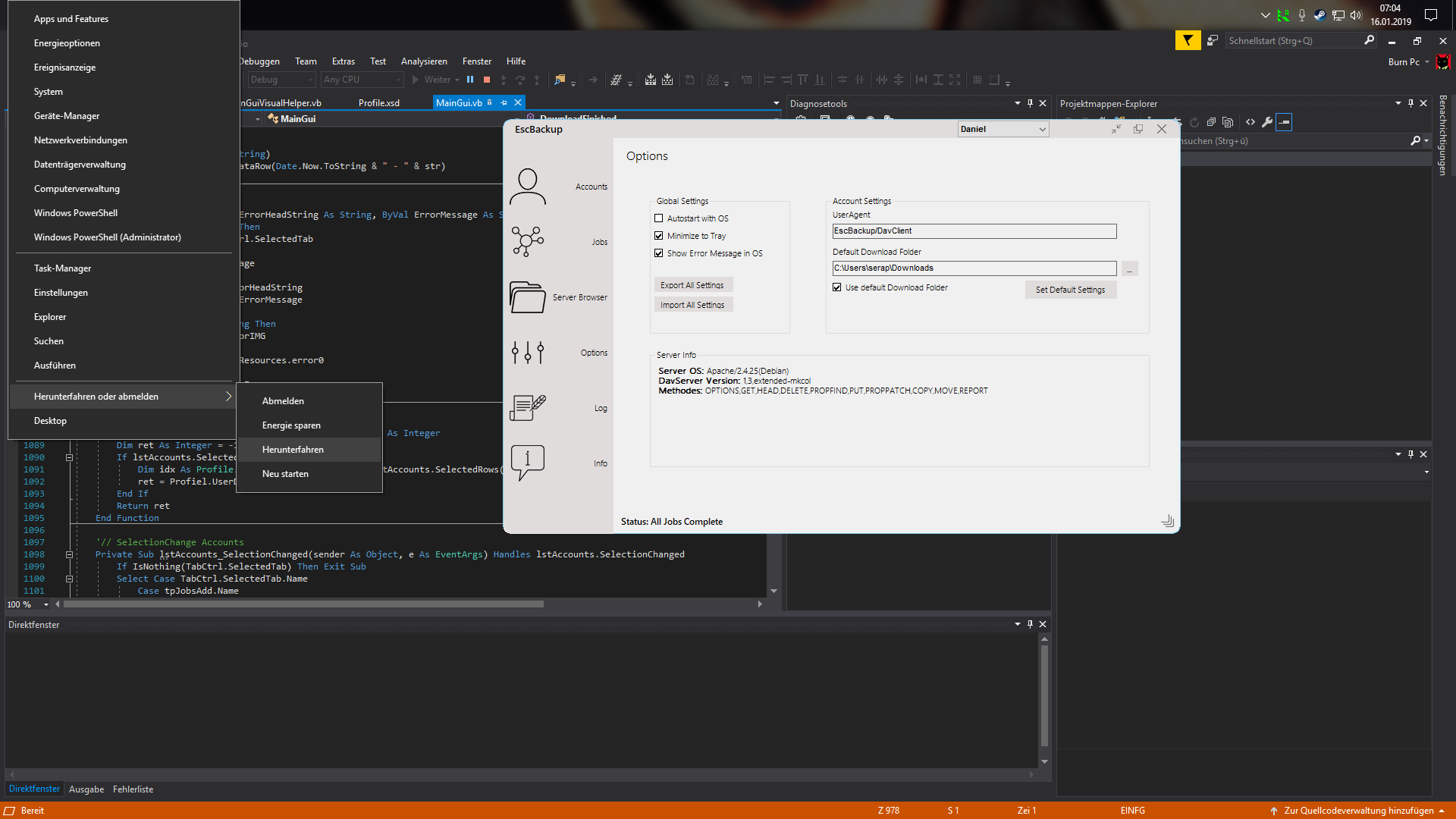The image size is (1456, 819).
Task: Open the 100 % zoom dropdown
Action: [46, 604]
